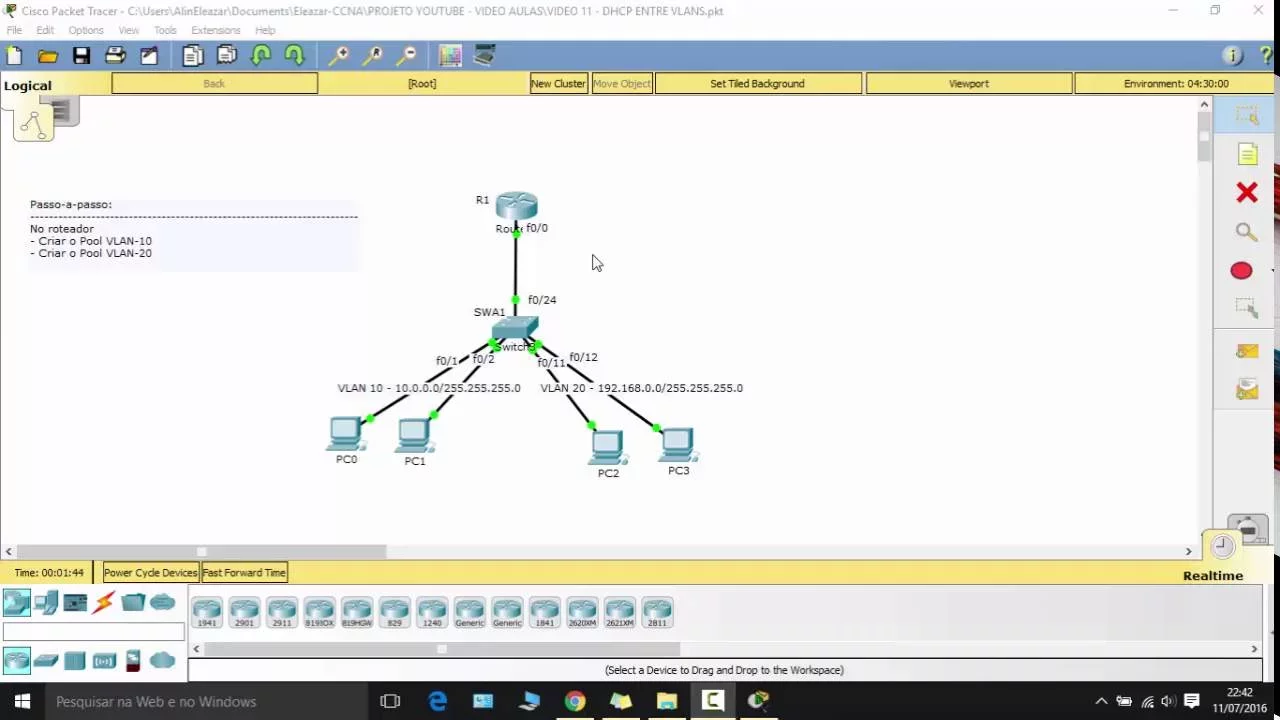Activate the red X Delete tool
The height and width of the screenshot is (720, 1280).
click(x=1246, y=192)
